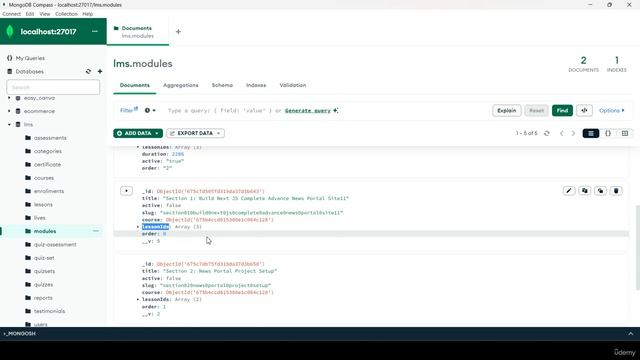
Task: Open the query history dropdown
Action: coord(150,111)
